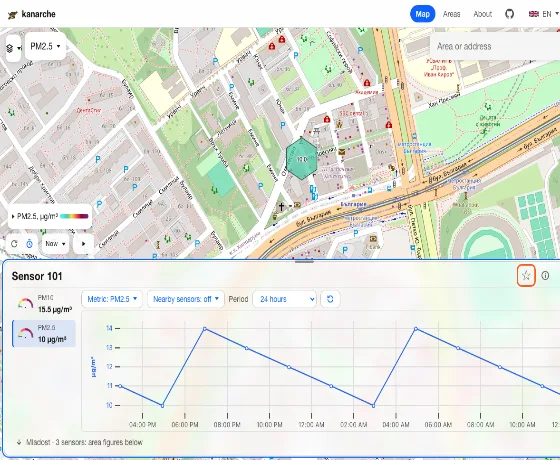Open Nearby sensors: off dropdown
Screen dimensions: 560x460
coord(186,299)
